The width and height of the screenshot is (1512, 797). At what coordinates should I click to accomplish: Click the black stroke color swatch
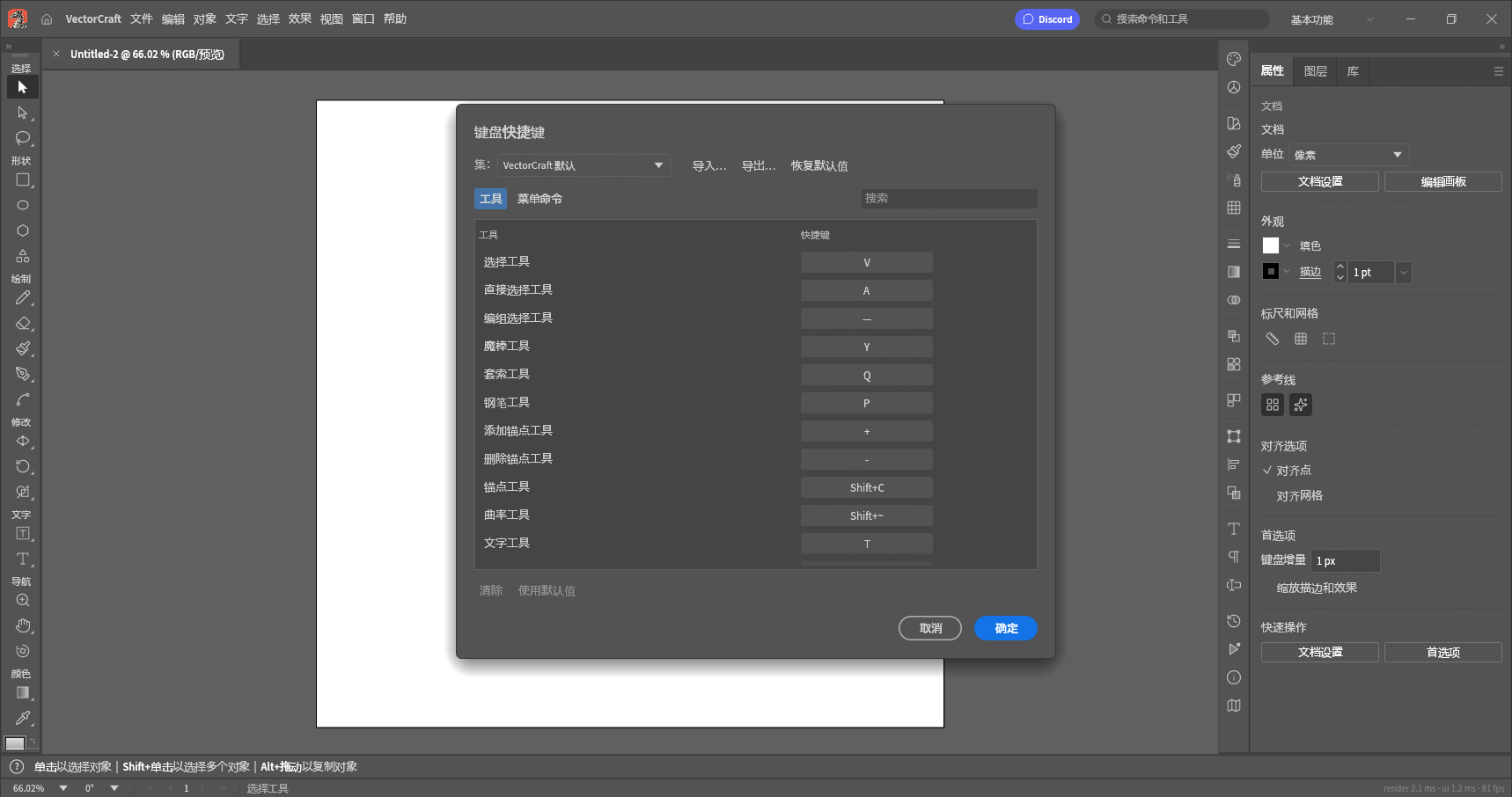[x=1271, y=272]
